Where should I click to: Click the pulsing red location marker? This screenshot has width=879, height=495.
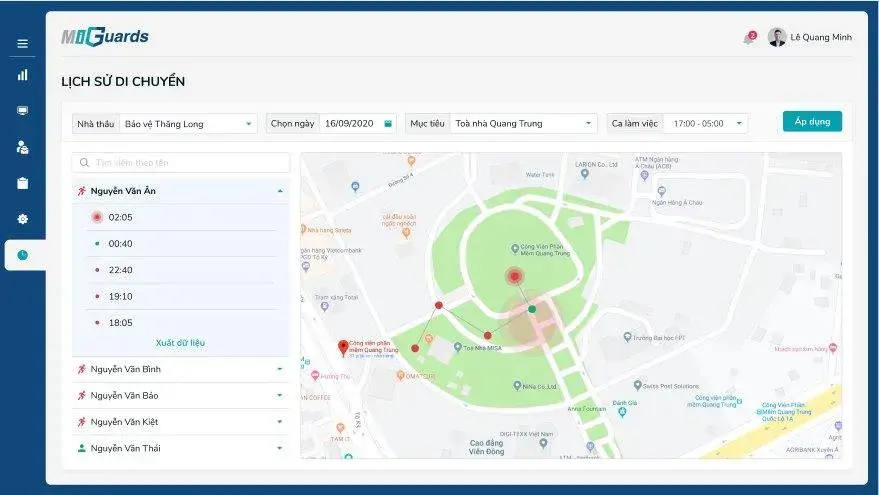(x=515, y=276)
